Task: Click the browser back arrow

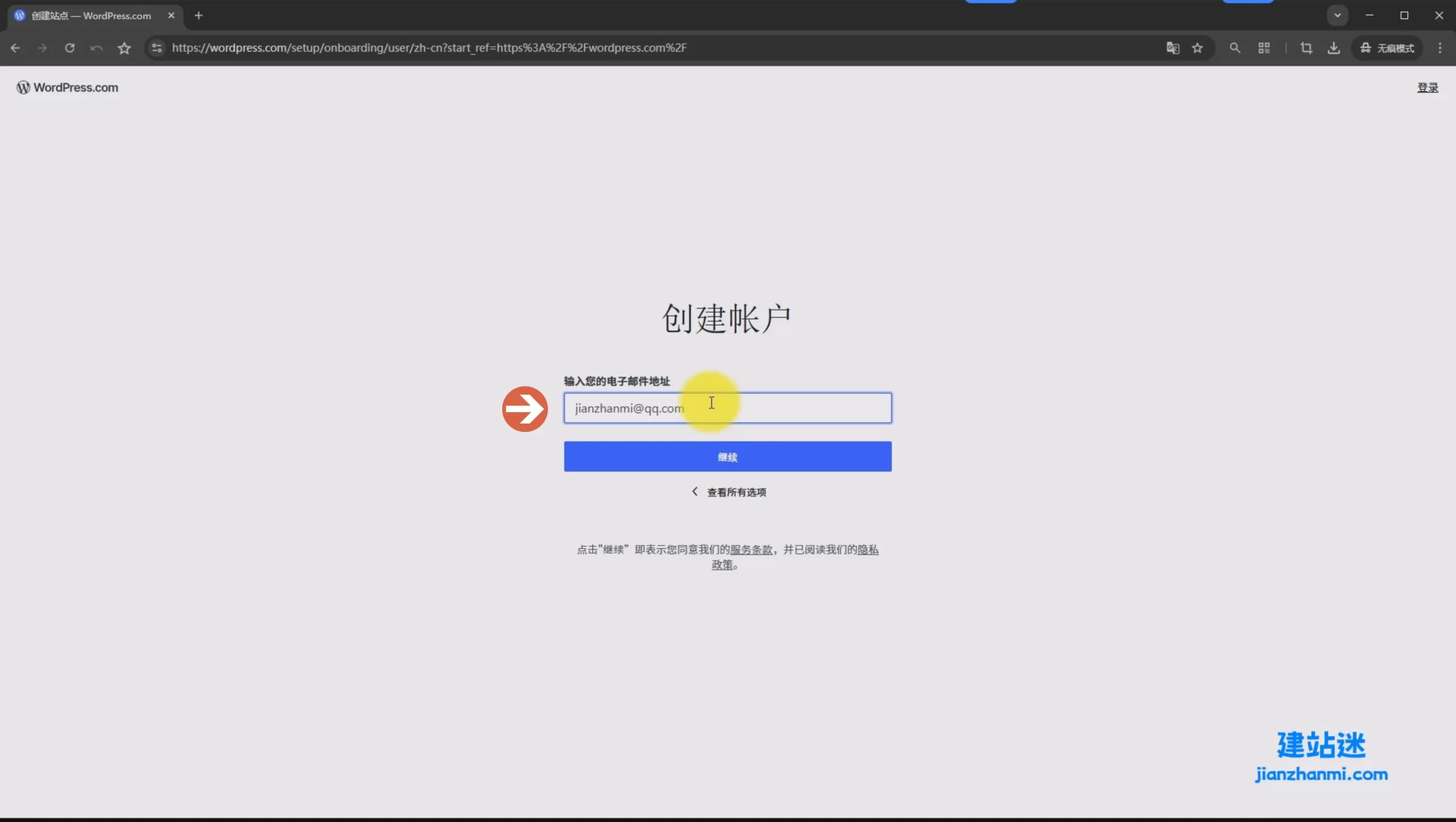Action: [15, 48]
